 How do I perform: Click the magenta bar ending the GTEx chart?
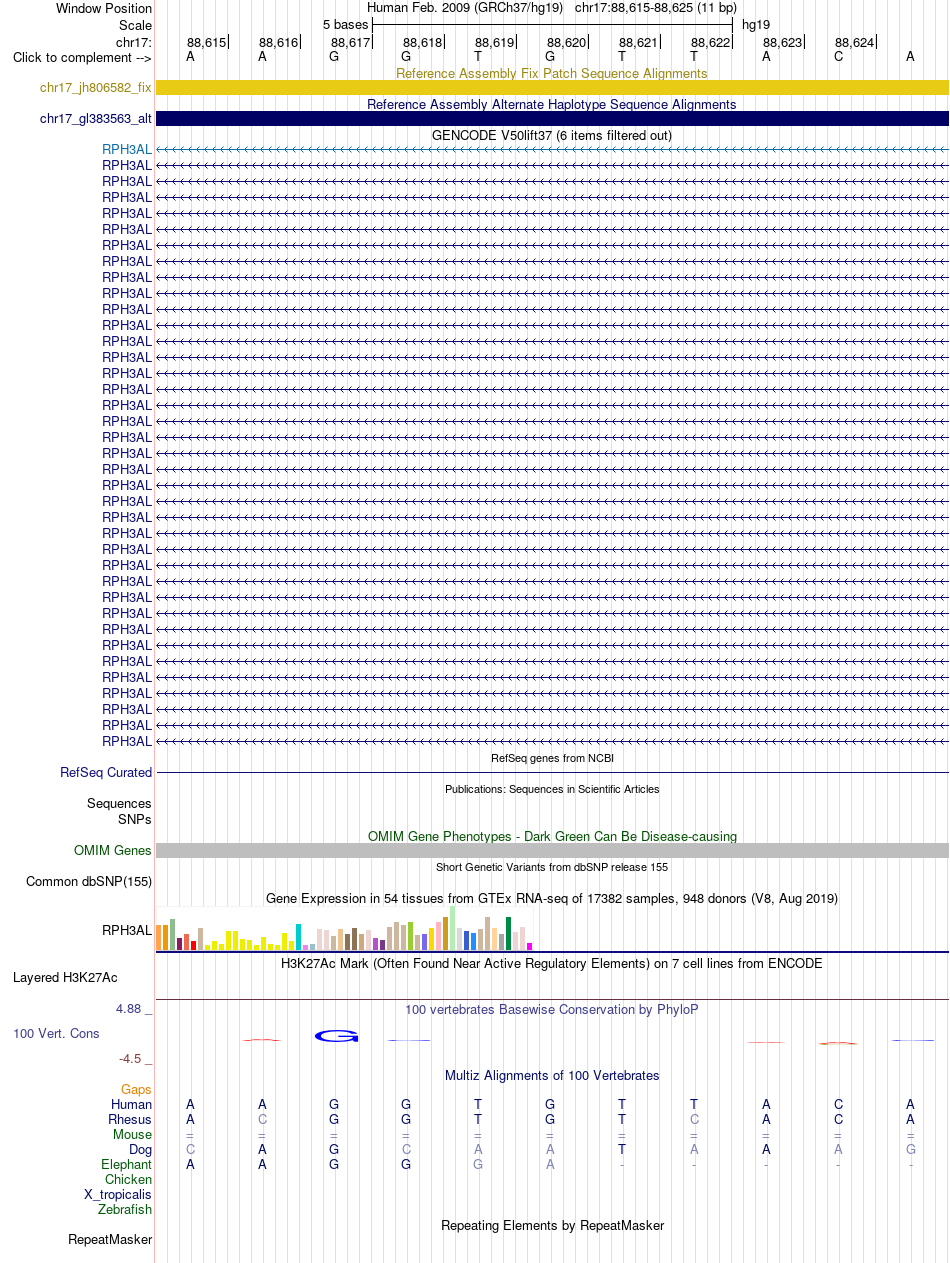coord(530,946)
